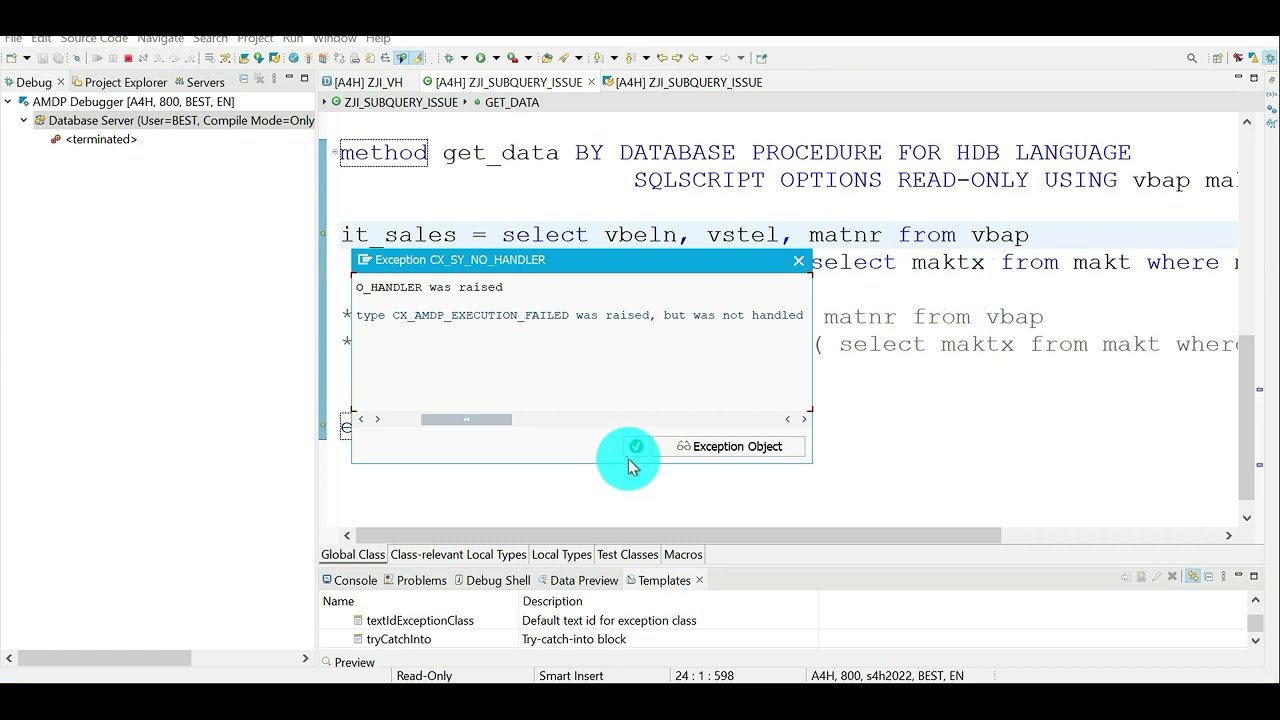Click the Collapse All icon in Templates toolbar
1280x720 pixels.
1209,577
